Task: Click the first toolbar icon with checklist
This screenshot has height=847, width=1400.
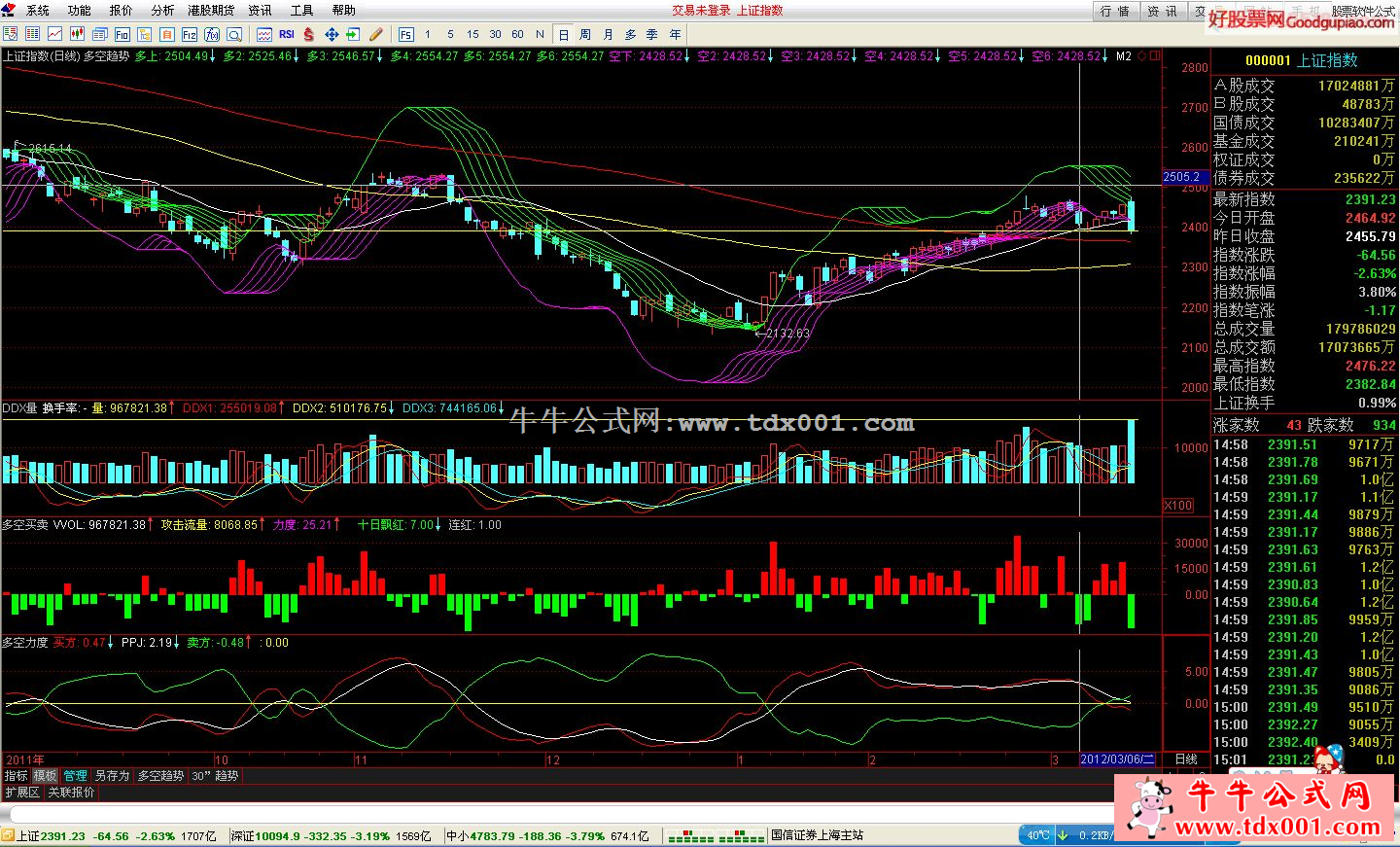Action: (11, 34)
